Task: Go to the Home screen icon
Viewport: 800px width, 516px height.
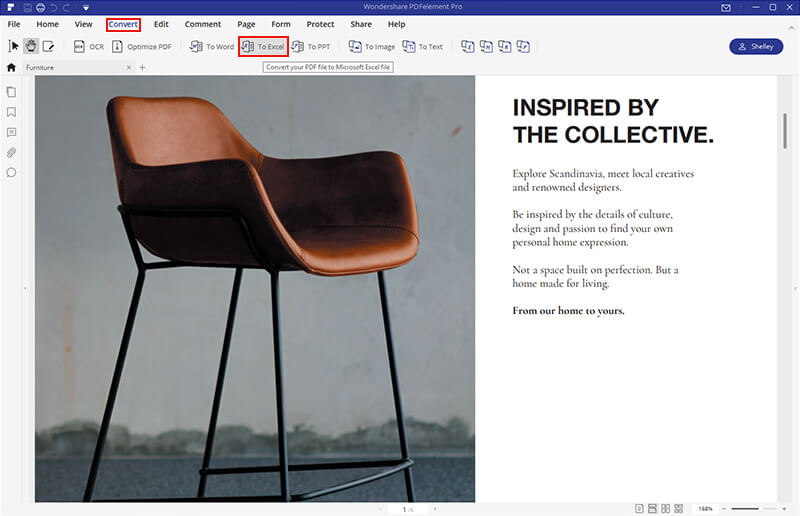Action: [x=11, y=68]
